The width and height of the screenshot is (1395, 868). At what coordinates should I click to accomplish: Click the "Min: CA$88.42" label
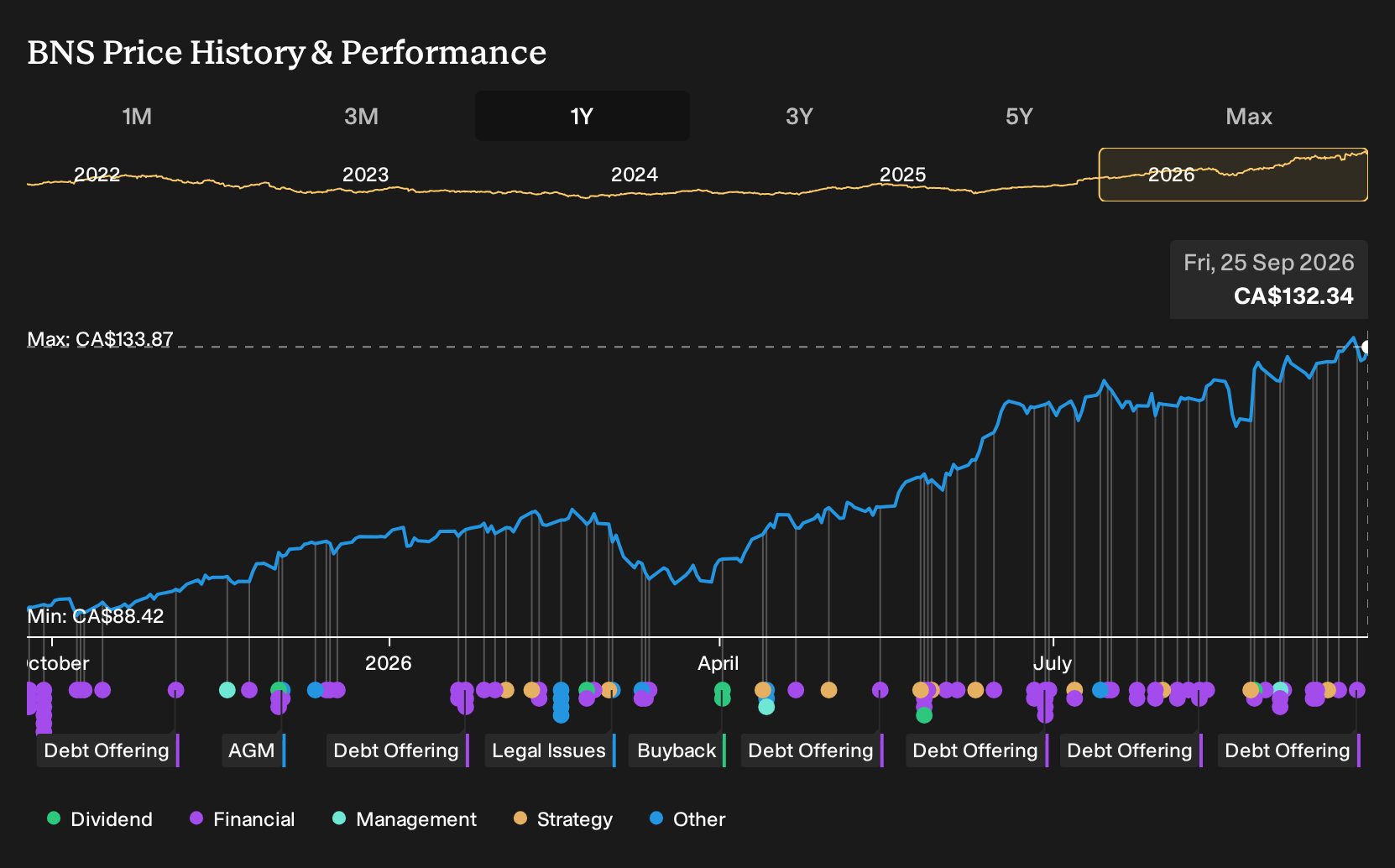pyautogui.click(x=96, y=616)
